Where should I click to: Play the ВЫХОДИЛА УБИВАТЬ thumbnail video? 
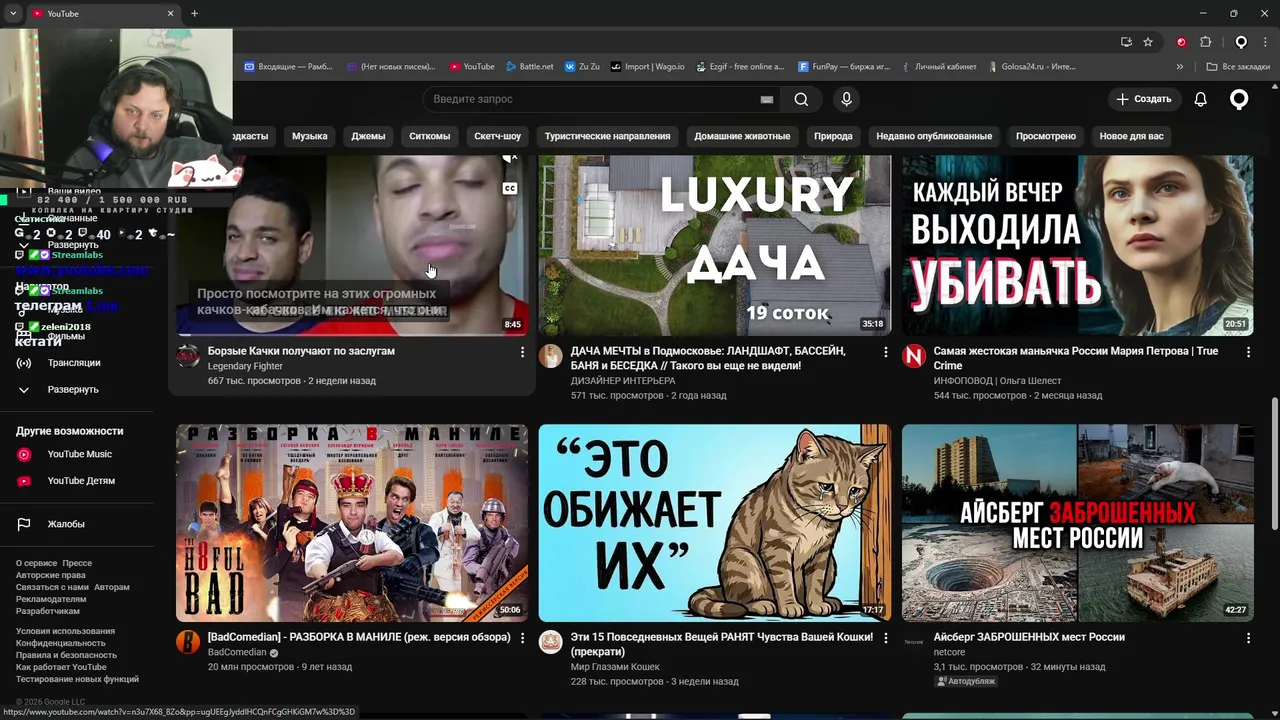[x=1077, y=245]
